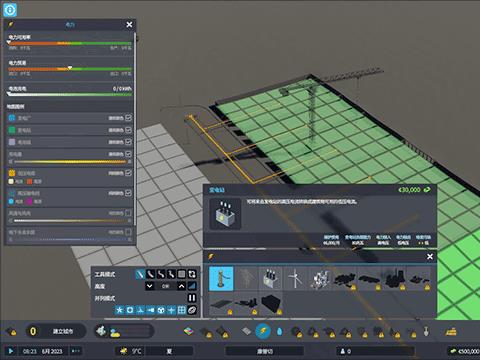The image size is (480, 360).
Task: Select the transformer substation building
Action: pos(270,278)
